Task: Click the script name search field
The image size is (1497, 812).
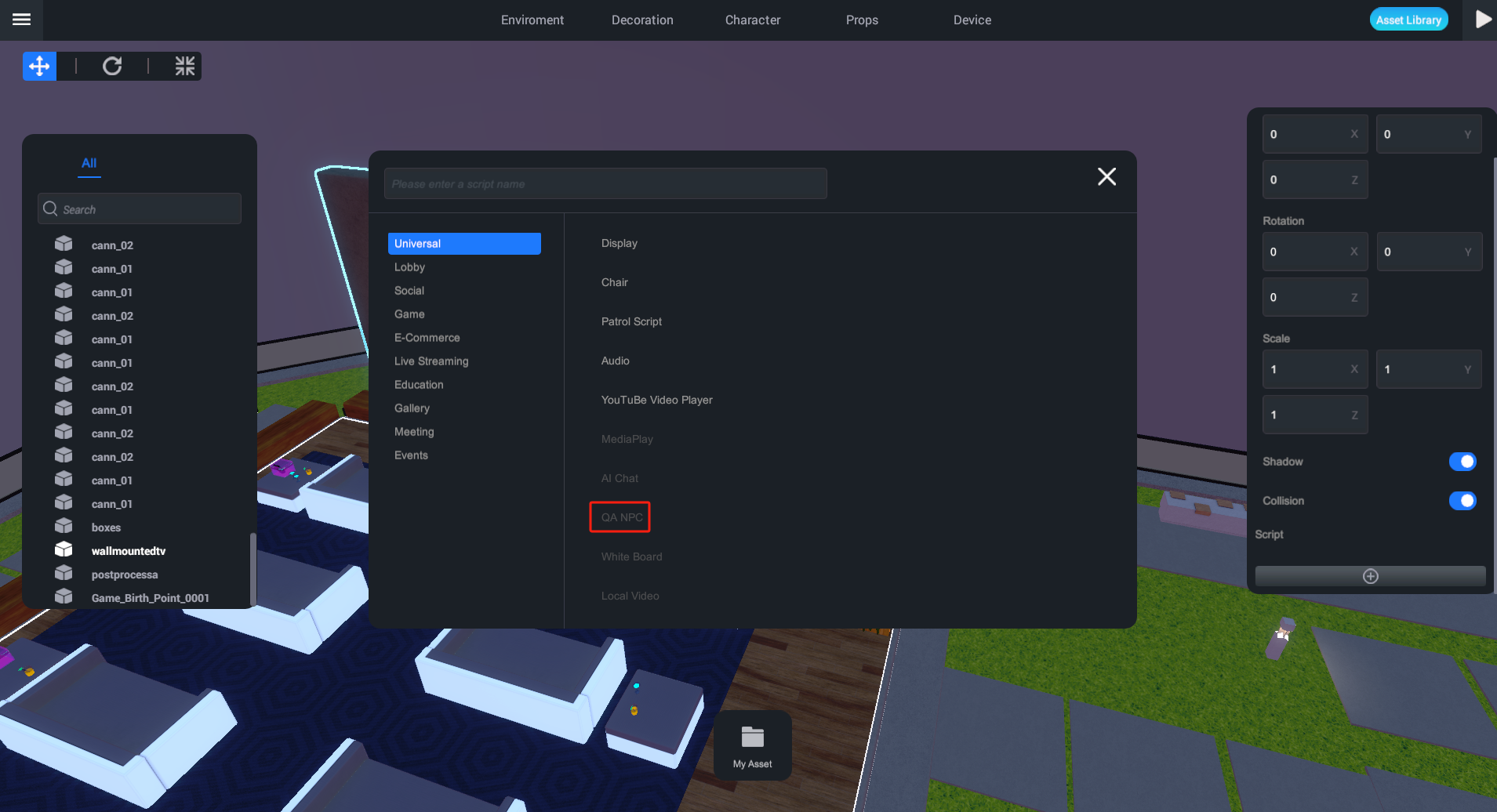Action: click(605, 184)
